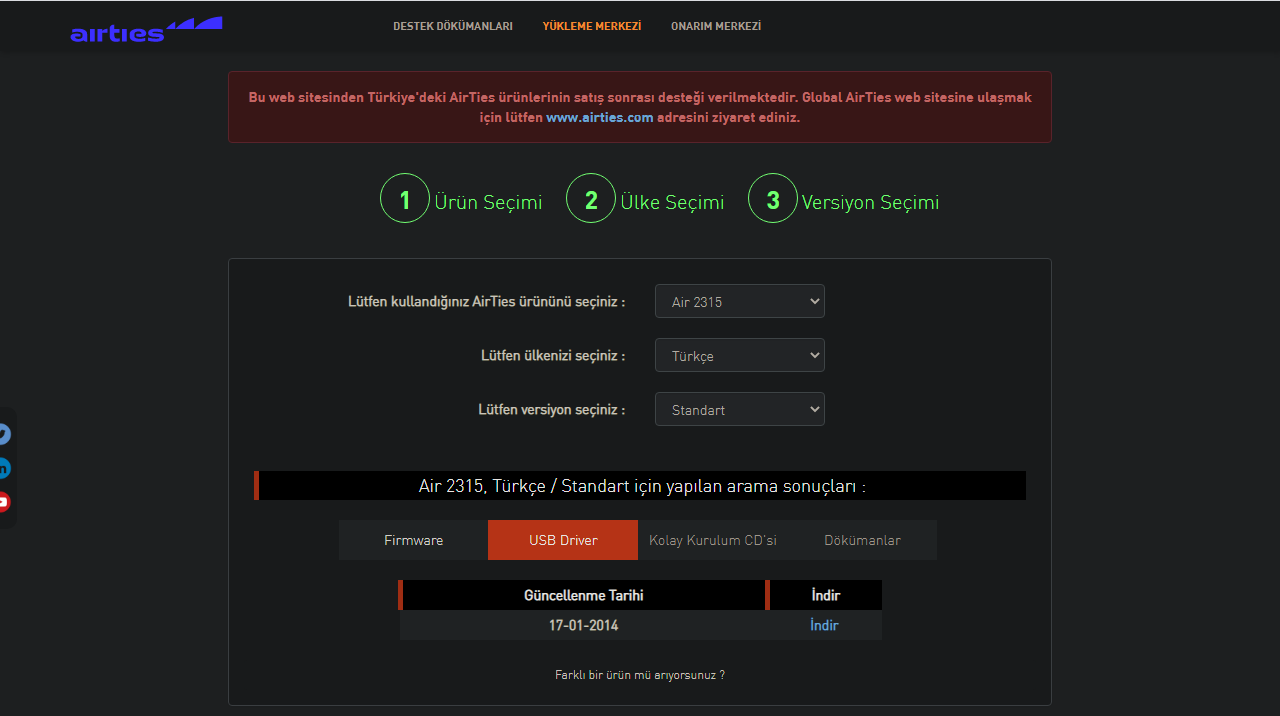Click the İndir column header
The width and height of the screenshot is (1280, 716).
pyautogui.click(x=825, y=595)
